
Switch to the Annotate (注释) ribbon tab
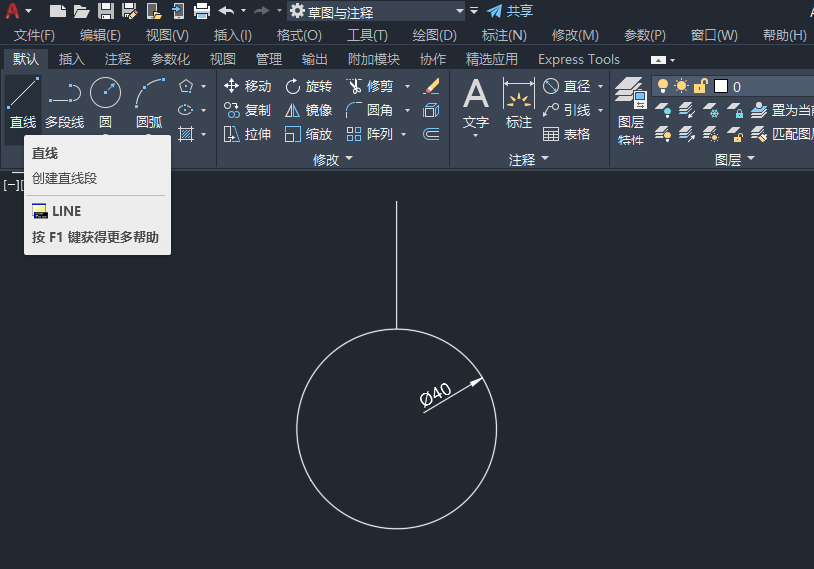click(x=118, y=59)
